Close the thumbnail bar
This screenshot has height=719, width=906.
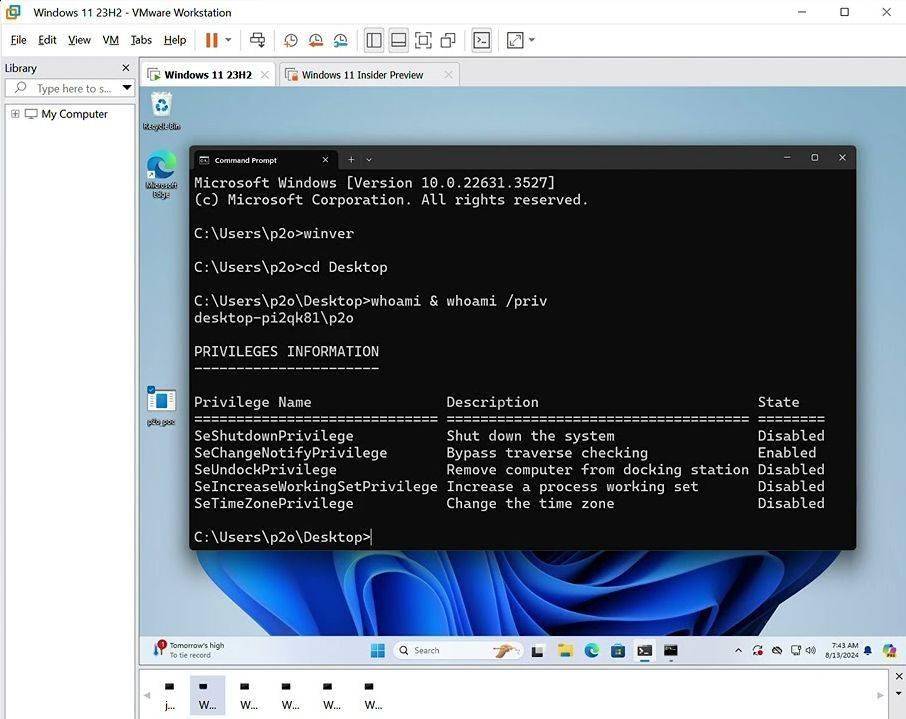(898, 676)
